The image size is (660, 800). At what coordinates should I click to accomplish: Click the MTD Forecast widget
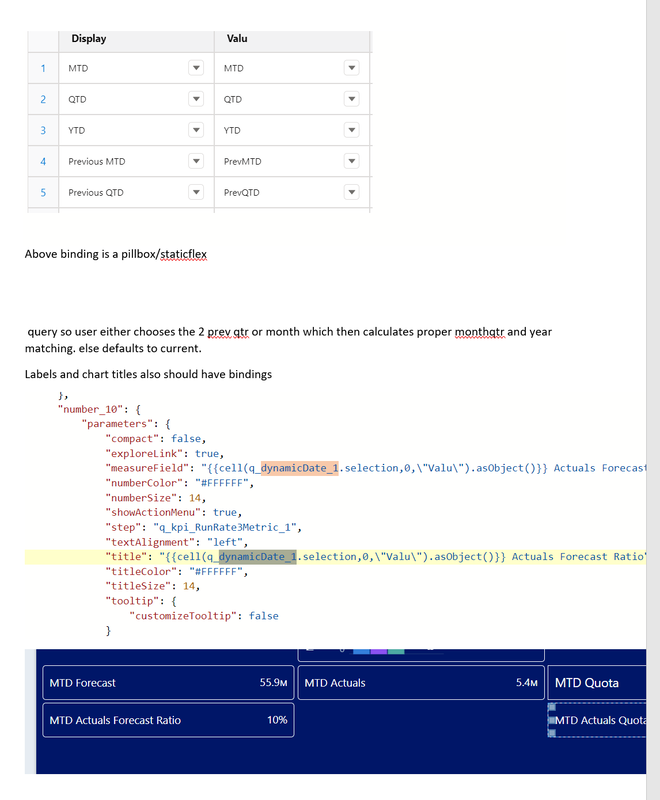168,683
